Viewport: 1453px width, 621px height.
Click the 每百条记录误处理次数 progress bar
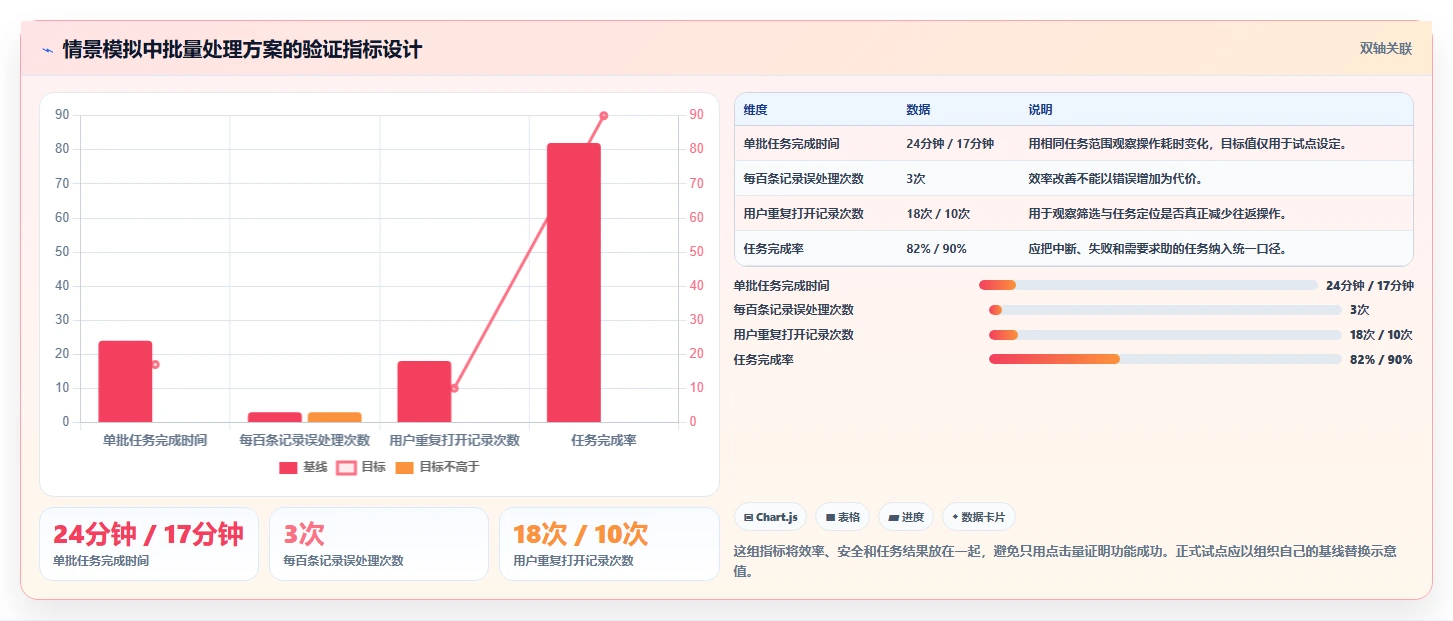1165,310
